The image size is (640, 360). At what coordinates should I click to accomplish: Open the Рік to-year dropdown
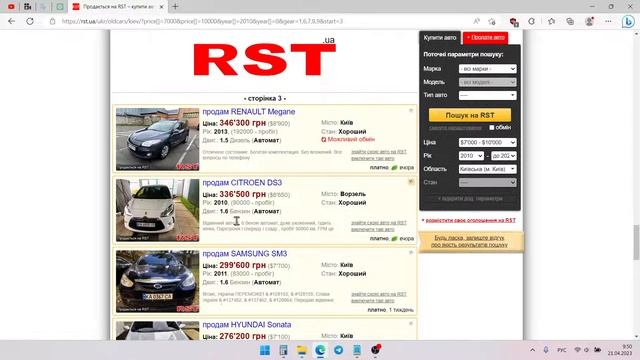point(504,156)
